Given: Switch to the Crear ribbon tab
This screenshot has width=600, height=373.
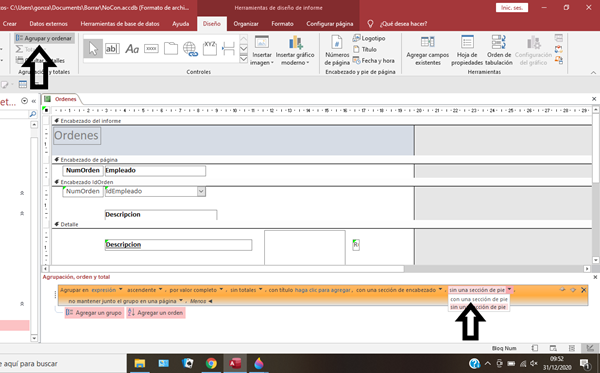Looking at the screenshot, I should click(10, 24).
